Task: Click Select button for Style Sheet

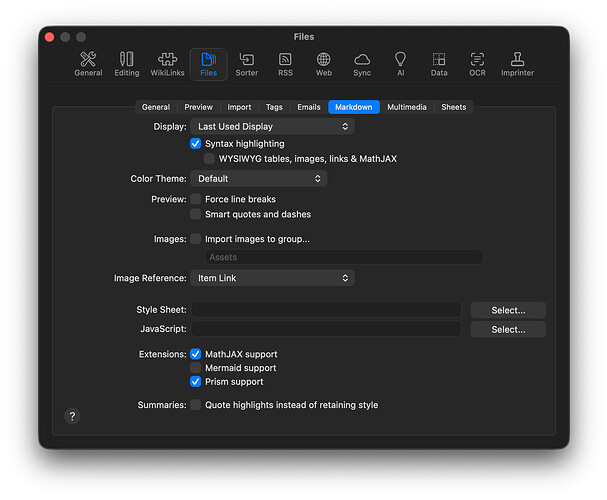Action: (x=508, y=310)
